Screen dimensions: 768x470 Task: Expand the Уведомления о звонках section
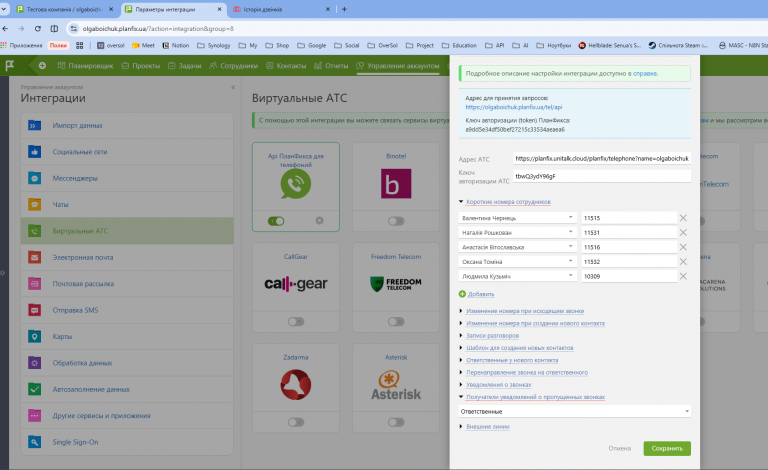coord(498,384)
